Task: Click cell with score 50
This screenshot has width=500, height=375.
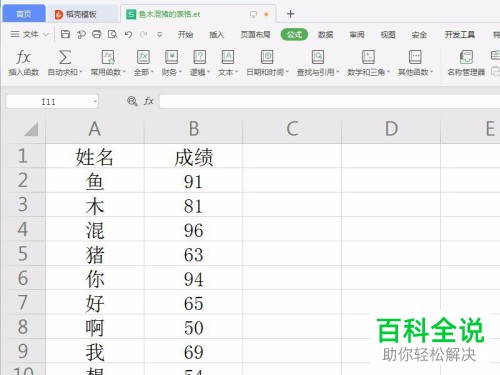Action: [194, 327]
